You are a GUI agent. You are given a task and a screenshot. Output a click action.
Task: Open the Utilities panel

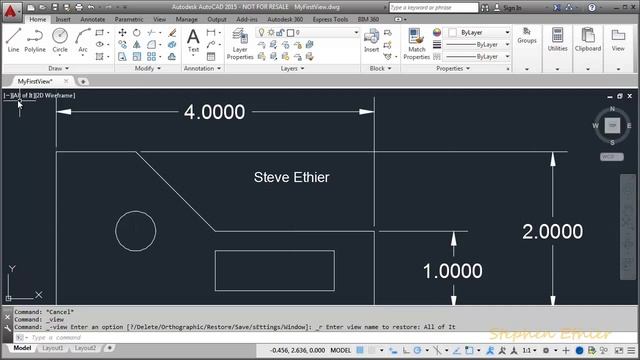pos(557,40)
